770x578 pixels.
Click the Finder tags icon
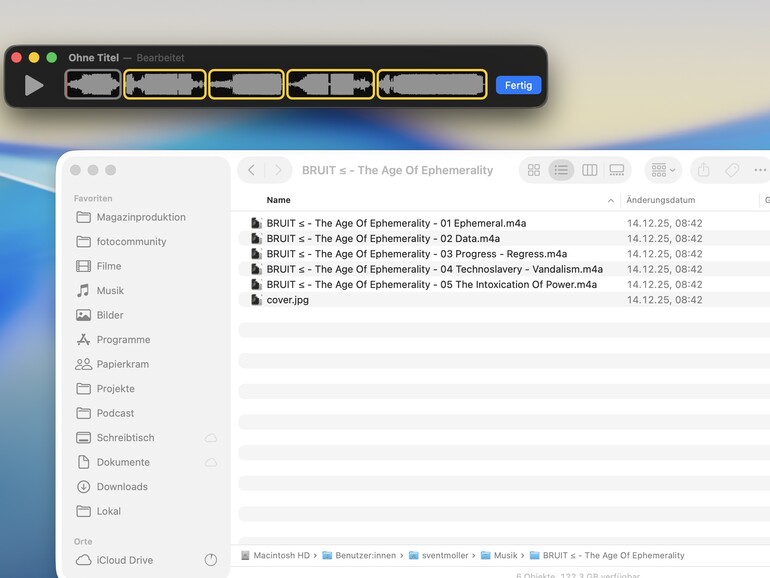pos(732,170)
